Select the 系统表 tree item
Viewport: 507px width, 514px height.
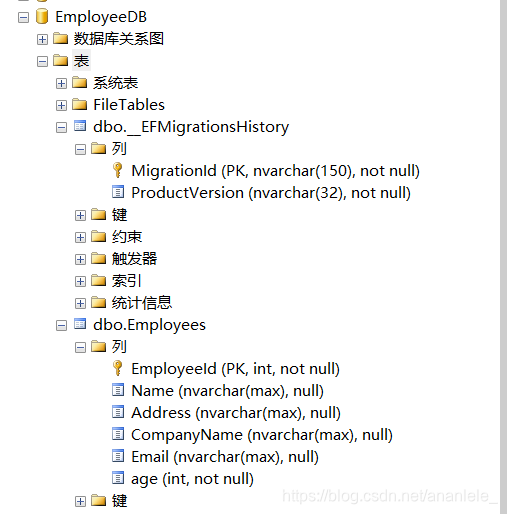pyautogui.click(x=115, y=83)
